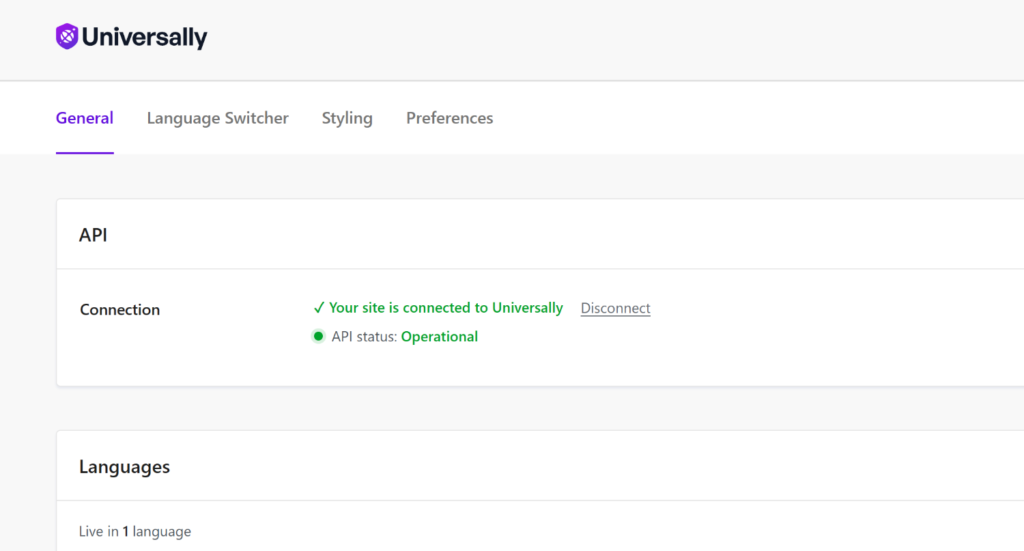This screenshot has width=1024, height=551.
Task: Click the 'Live in 1 language' text
Action: click(x=135, y=531)
